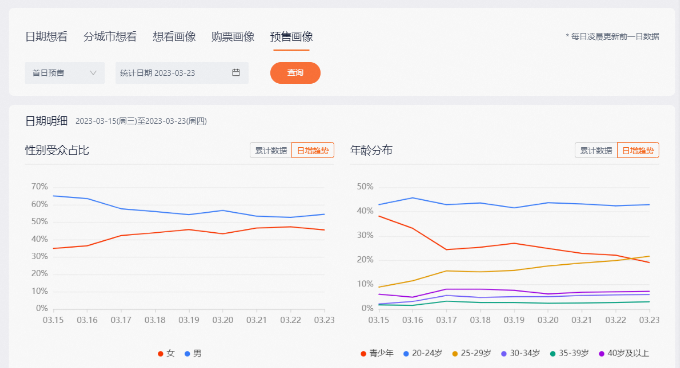Viewport: 680px width, 368px height.
Task: Hide the 40岁及以上 series via legend
Action: (624, 354)
